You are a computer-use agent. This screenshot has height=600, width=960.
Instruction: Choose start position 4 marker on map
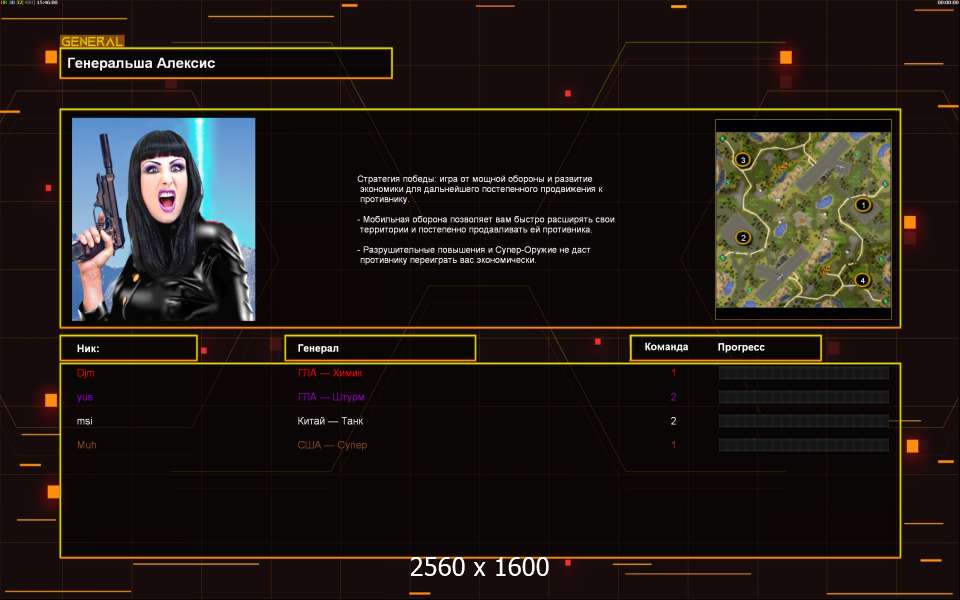863,280
